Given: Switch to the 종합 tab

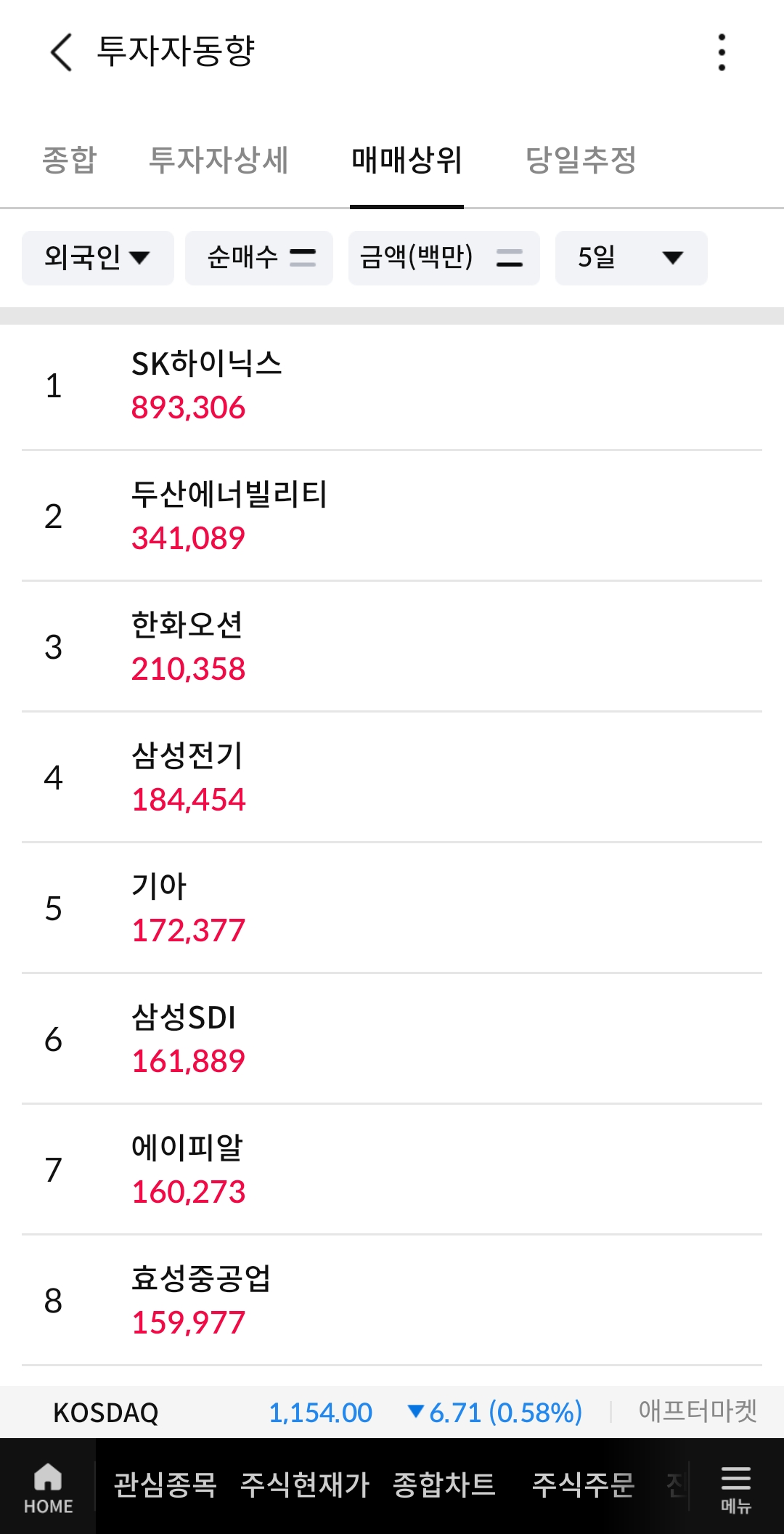Looking at the screenshot, I should coord(70,160).
